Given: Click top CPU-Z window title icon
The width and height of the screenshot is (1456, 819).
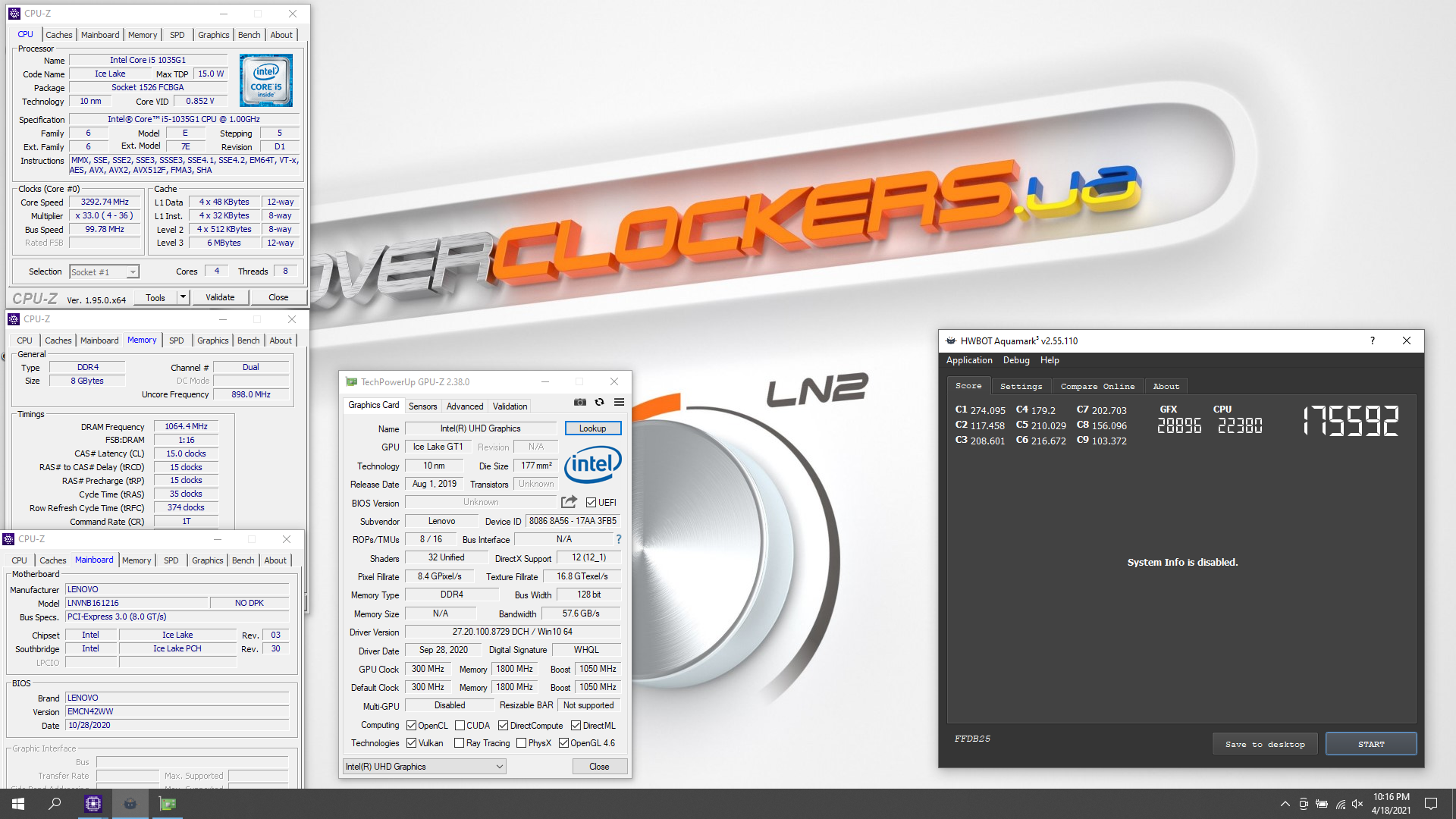Looking at the screenshot, I should pyautogui.click(x=14, y=14).
